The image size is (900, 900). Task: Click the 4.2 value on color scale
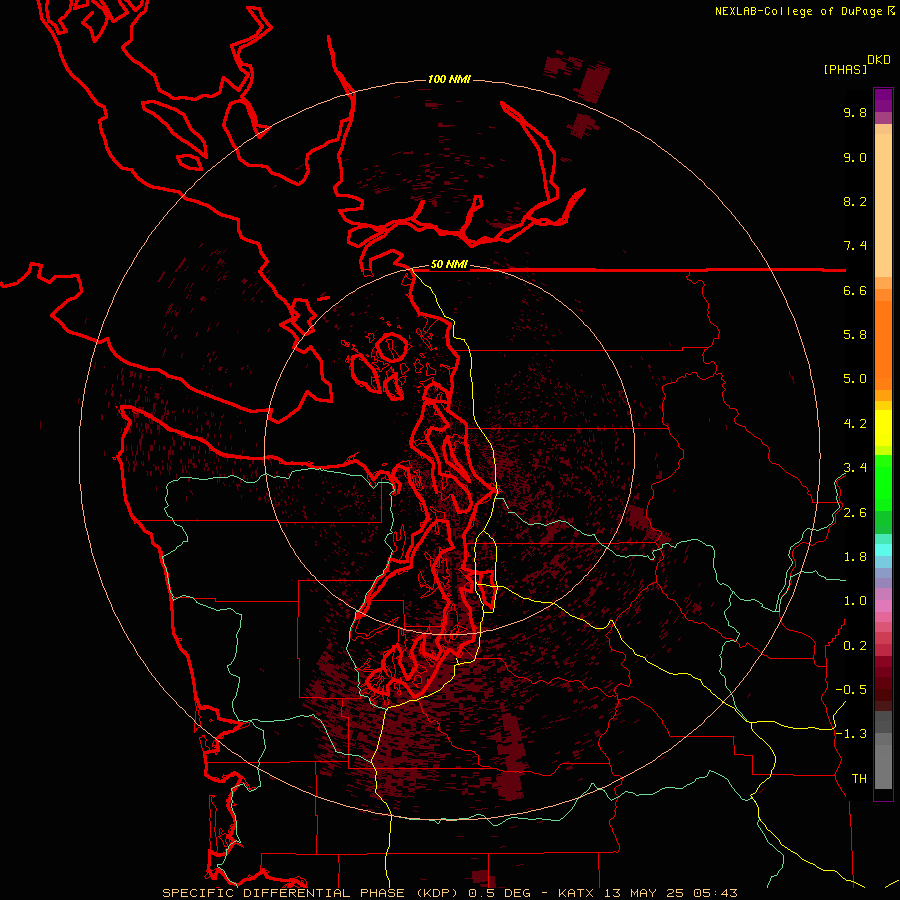[855, 424]
